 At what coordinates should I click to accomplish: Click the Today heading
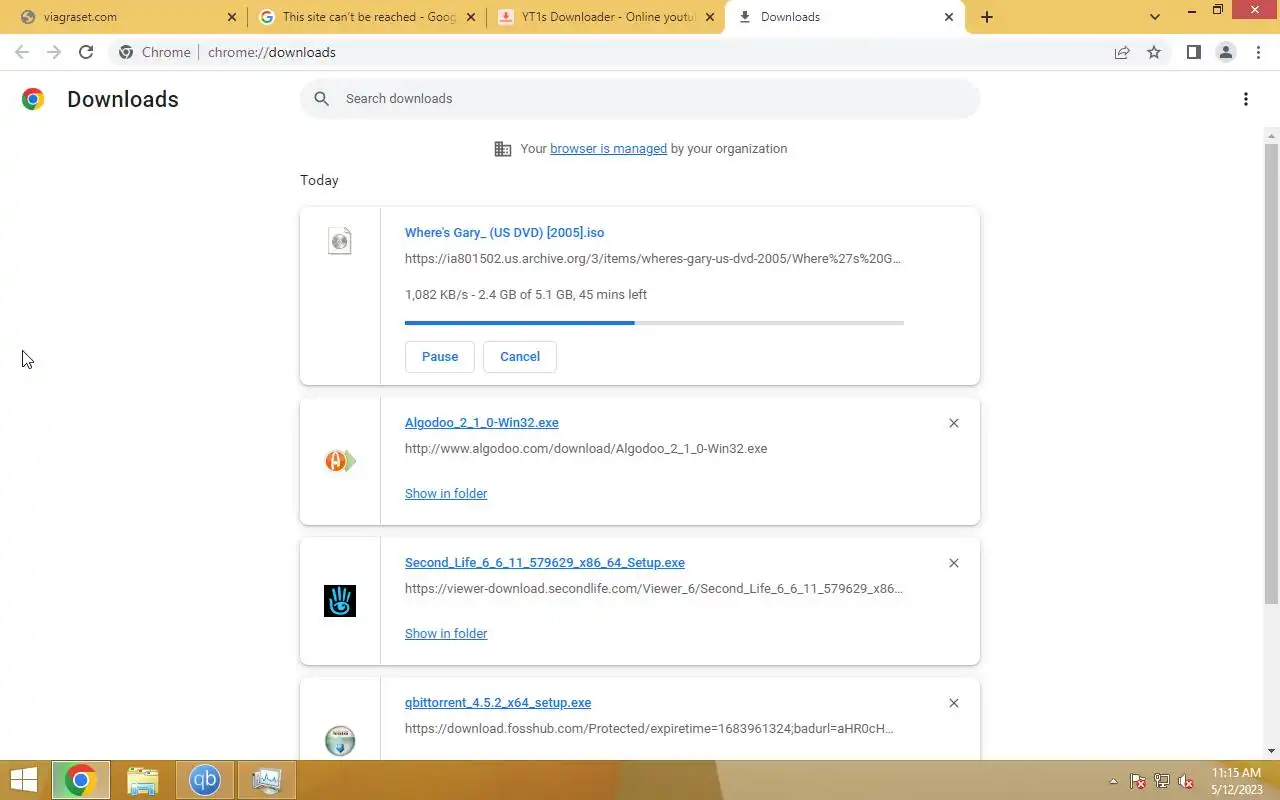coord(319,181)
